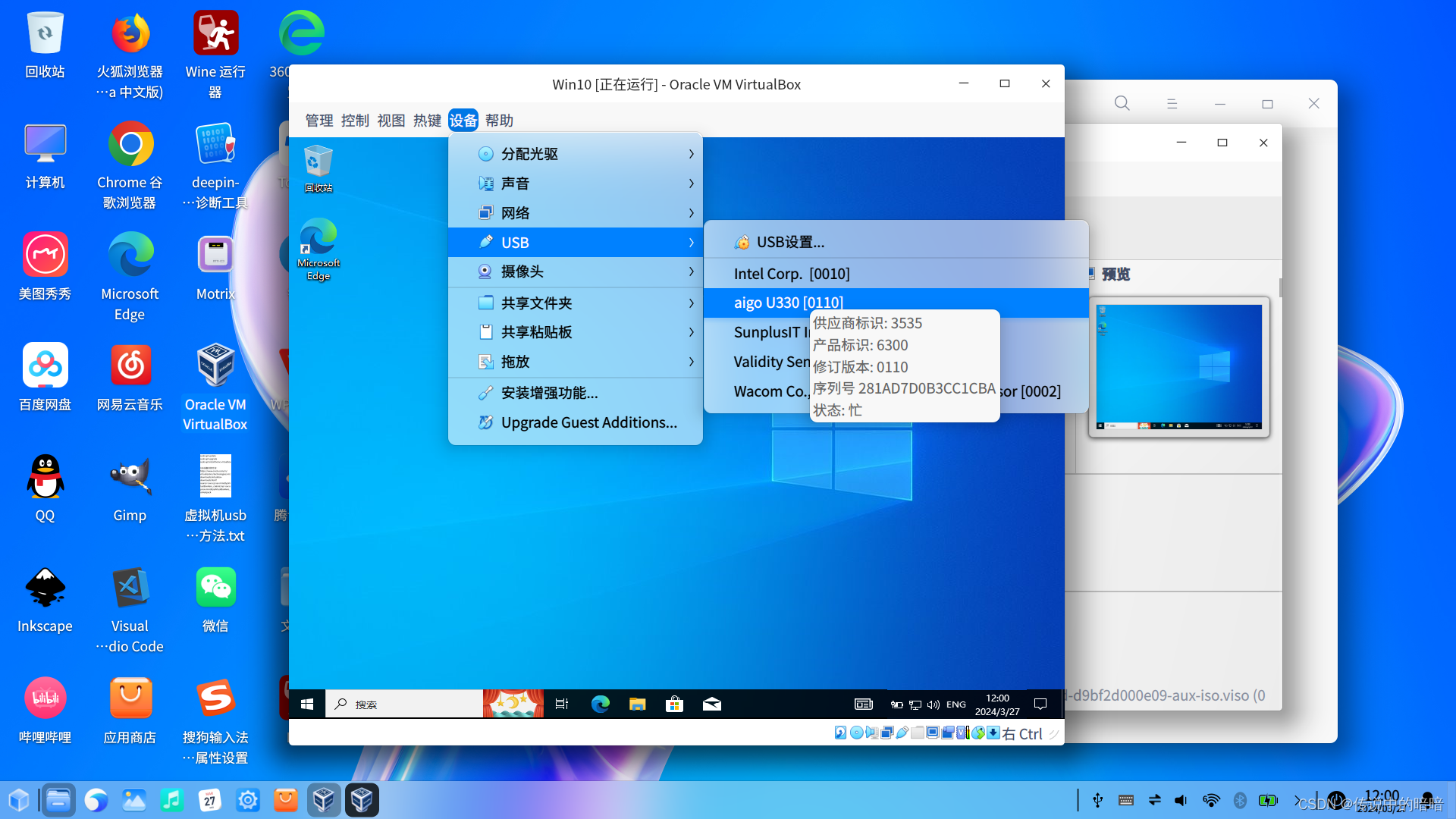Screen dimensions: 1456x819
Task: Click the guest Windows Start button
Action: [307, 704]
